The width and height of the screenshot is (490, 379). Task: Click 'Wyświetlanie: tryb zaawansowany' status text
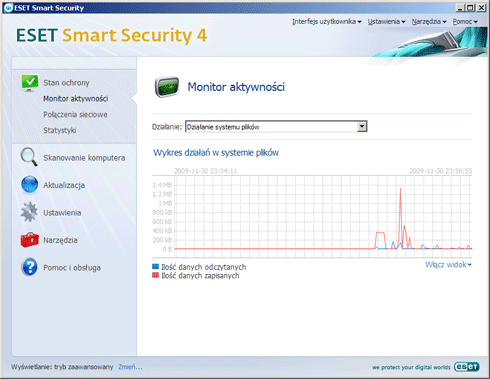tap(62, 367)
